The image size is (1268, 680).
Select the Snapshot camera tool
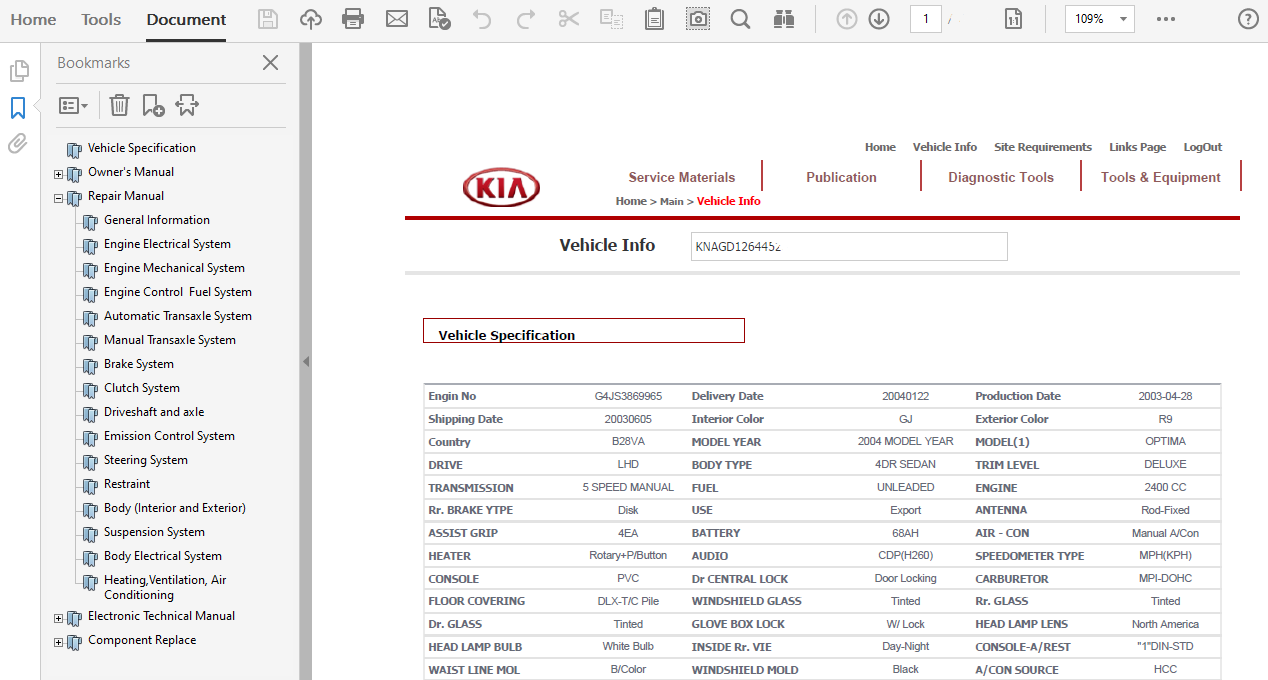click(x=697, y=19)
